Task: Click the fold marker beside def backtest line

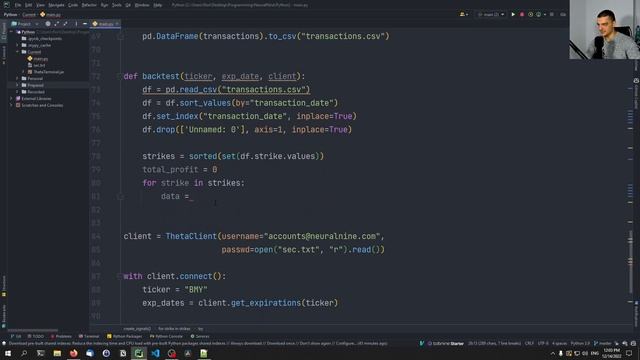Action: (120, 76)
